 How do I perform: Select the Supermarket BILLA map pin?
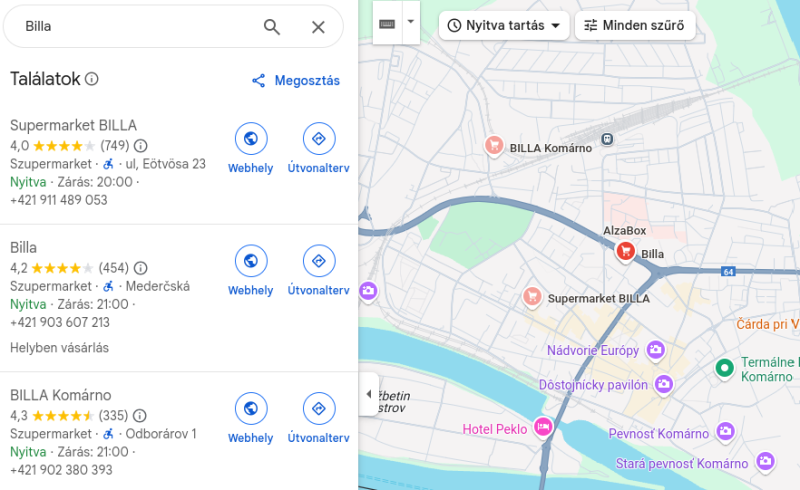(x=532, y=296)
